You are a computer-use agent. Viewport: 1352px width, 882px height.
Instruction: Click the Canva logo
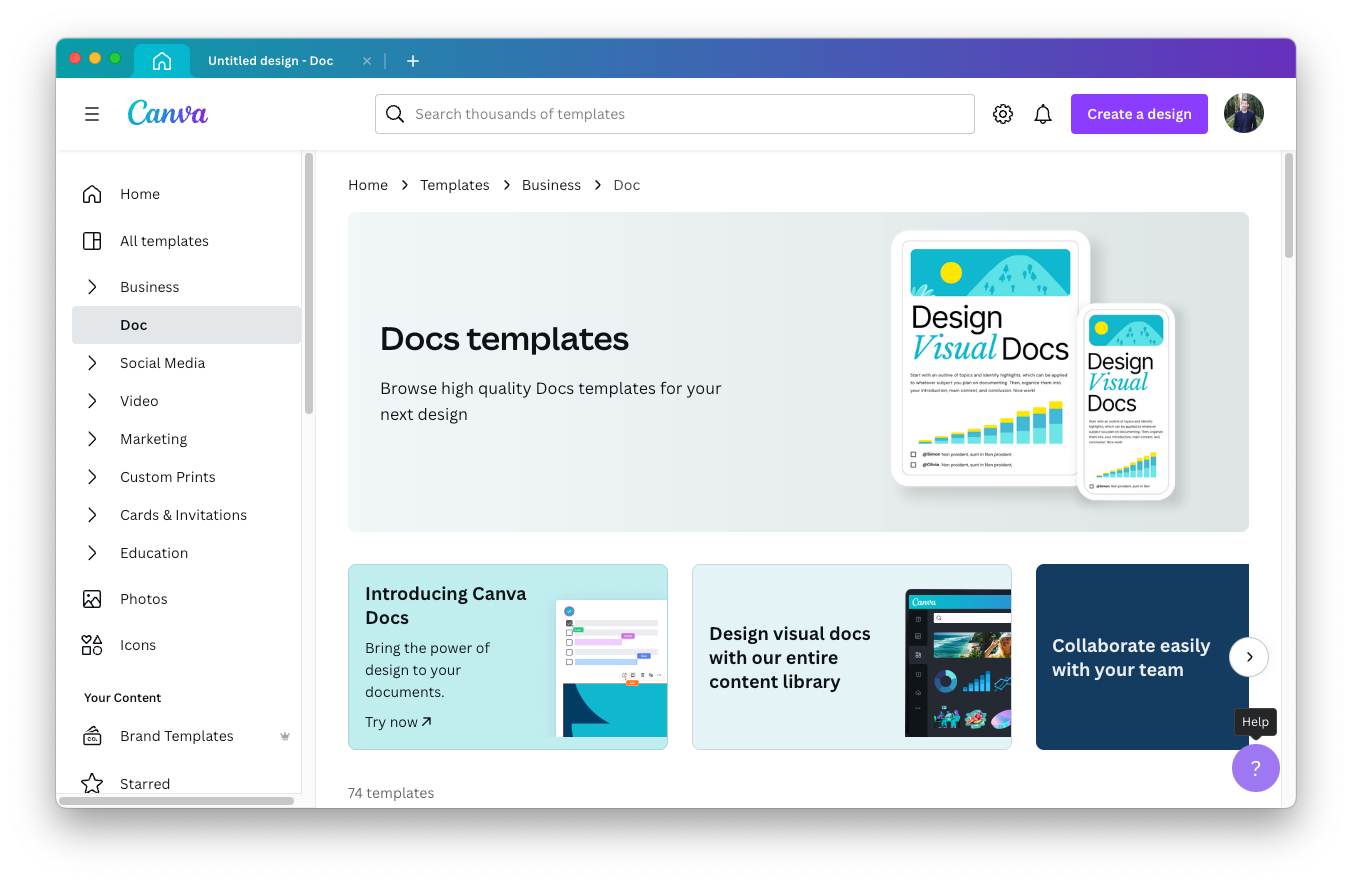168,113
